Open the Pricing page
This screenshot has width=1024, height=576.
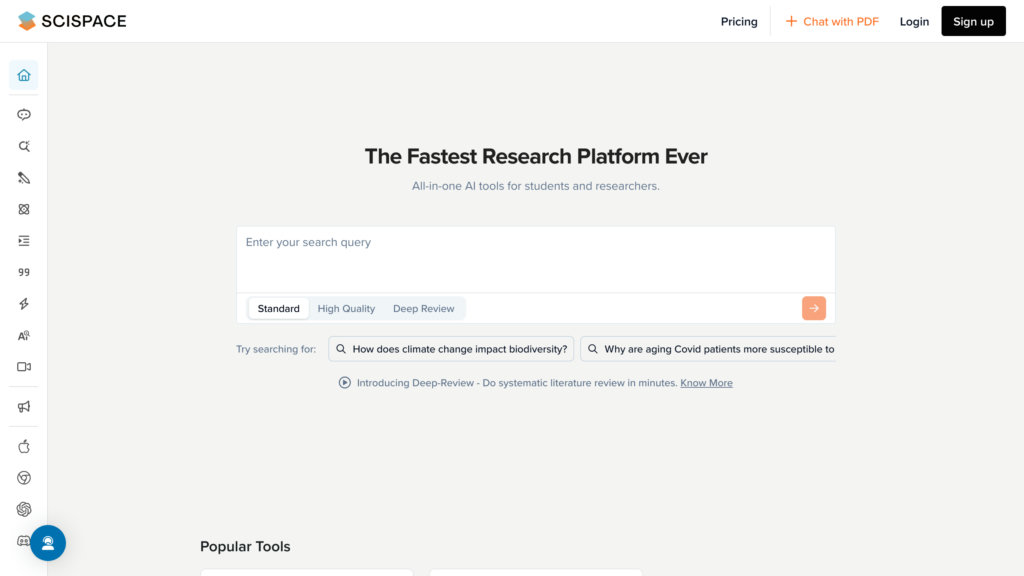point(739,22)
